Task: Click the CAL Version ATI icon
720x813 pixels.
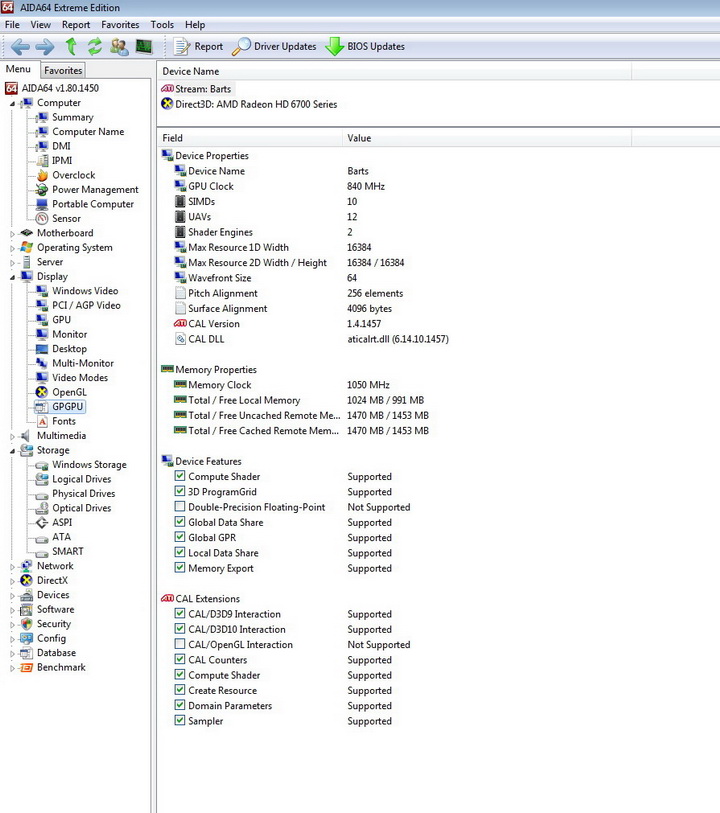Action: [x=180, y=324]
